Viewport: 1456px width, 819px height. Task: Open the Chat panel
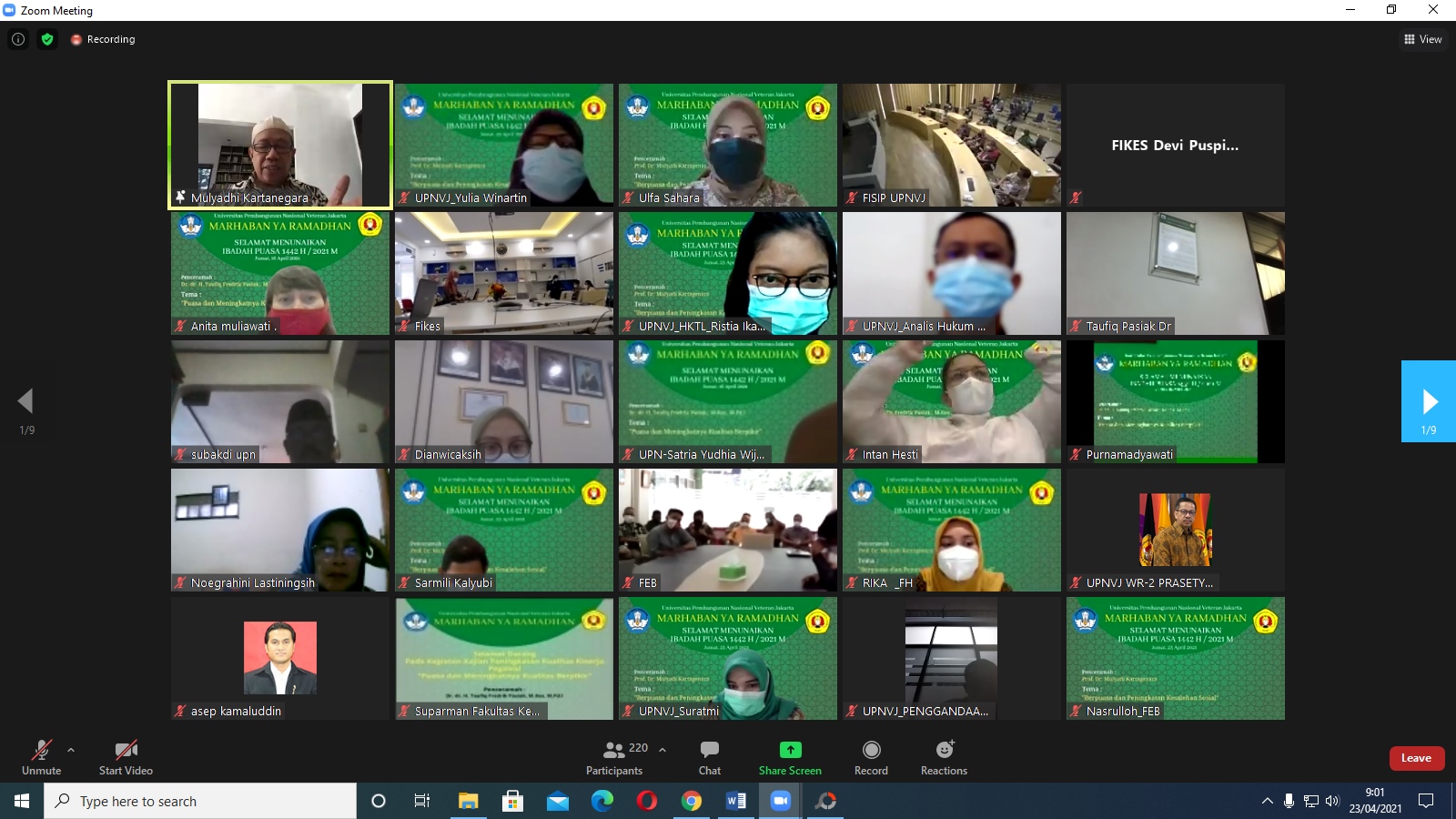(710, 757)
